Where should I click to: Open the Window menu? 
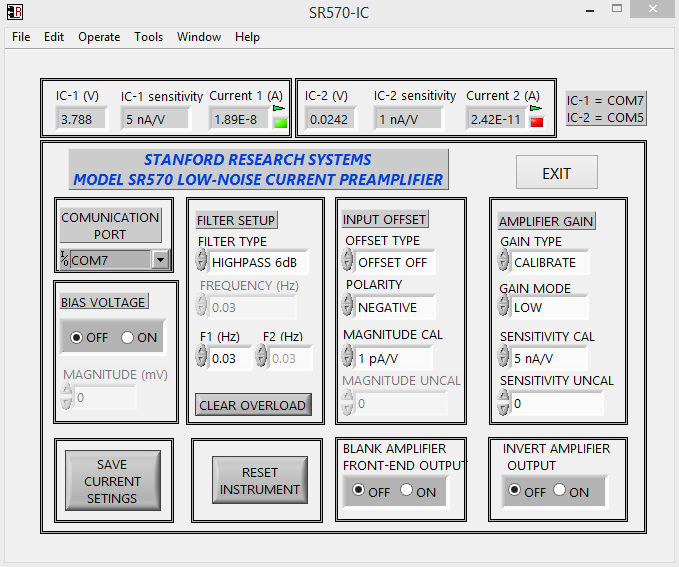199,37
